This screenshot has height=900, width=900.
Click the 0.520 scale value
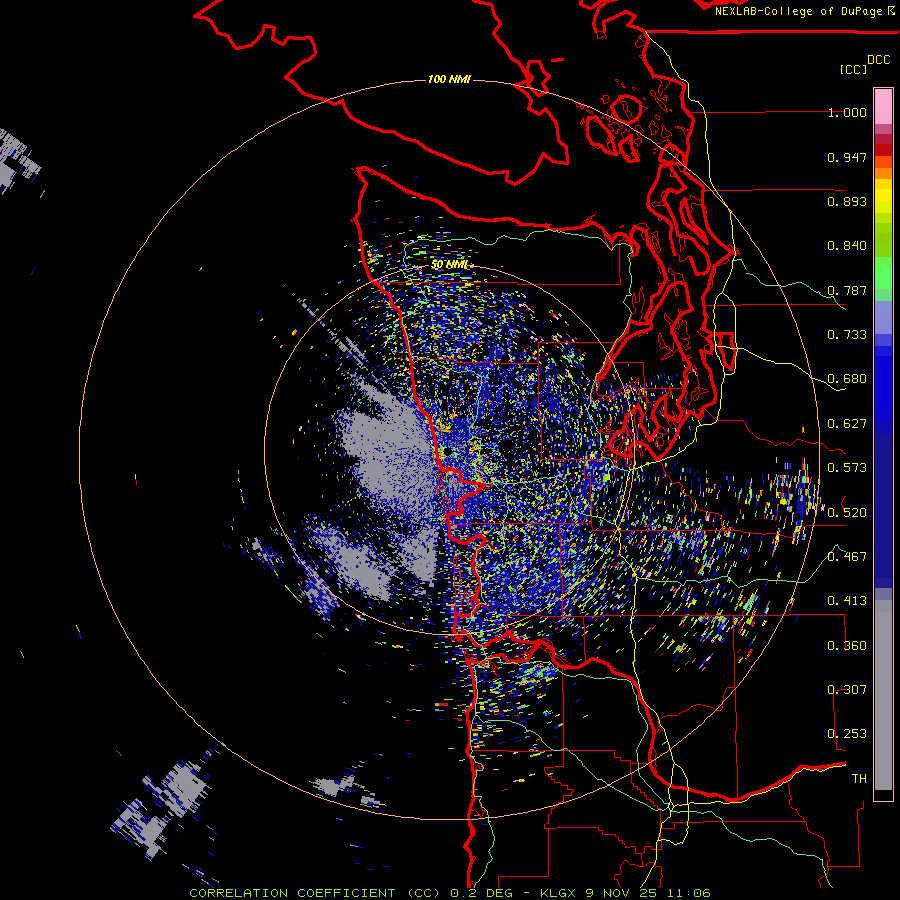pos(847,512)
